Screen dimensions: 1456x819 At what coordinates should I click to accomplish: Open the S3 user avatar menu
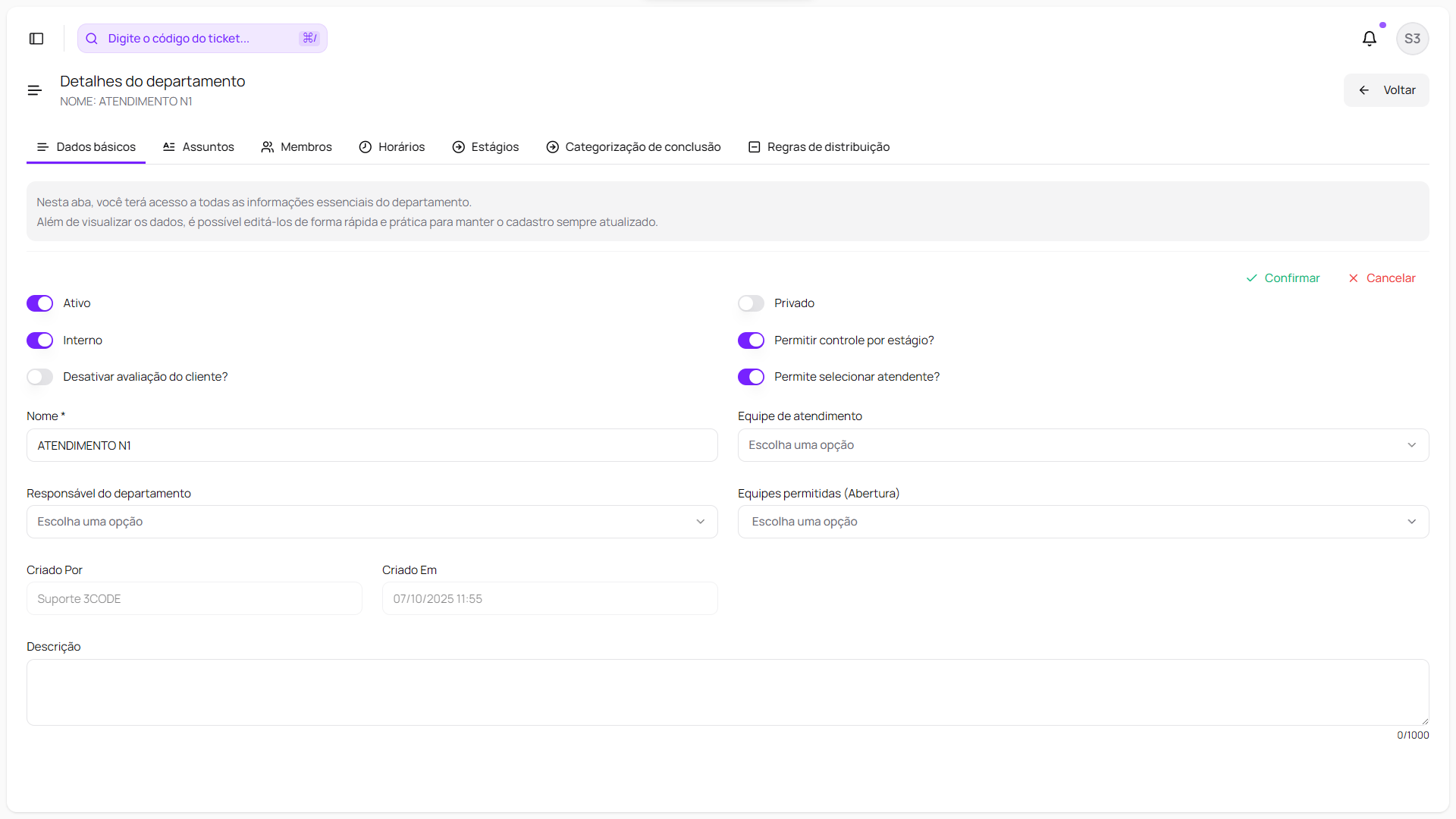(1412, 39)
